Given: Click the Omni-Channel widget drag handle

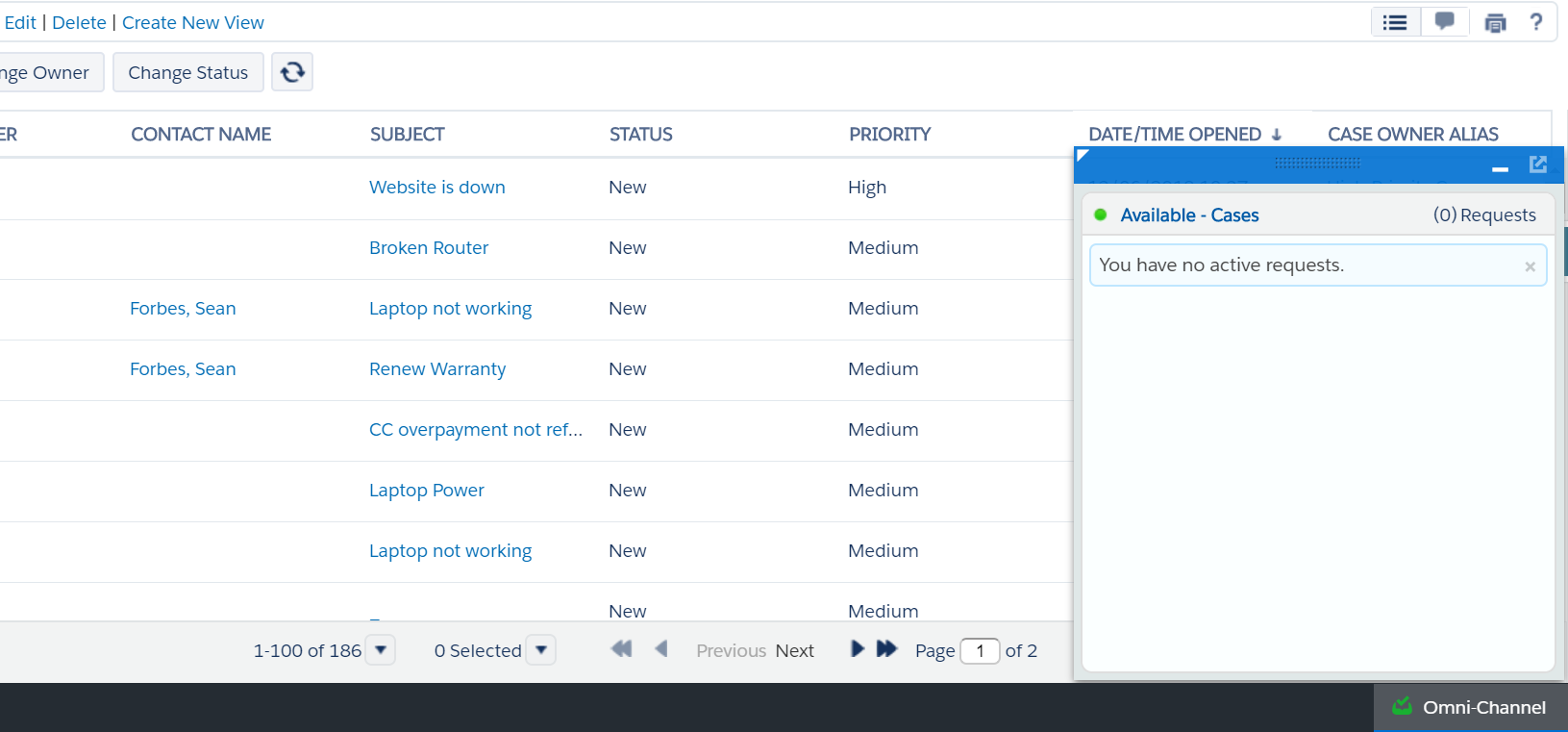Looking at the screenshot, I should 1317,164.
